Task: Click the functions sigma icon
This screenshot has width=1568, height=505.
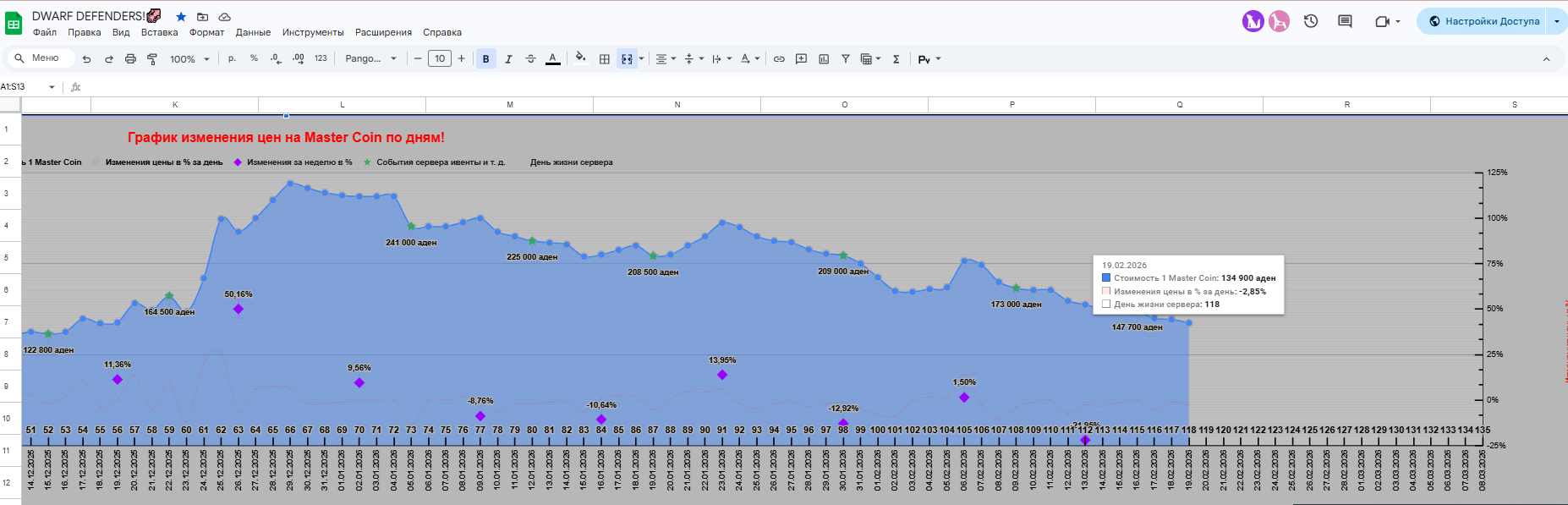Action: click(896, 59)
